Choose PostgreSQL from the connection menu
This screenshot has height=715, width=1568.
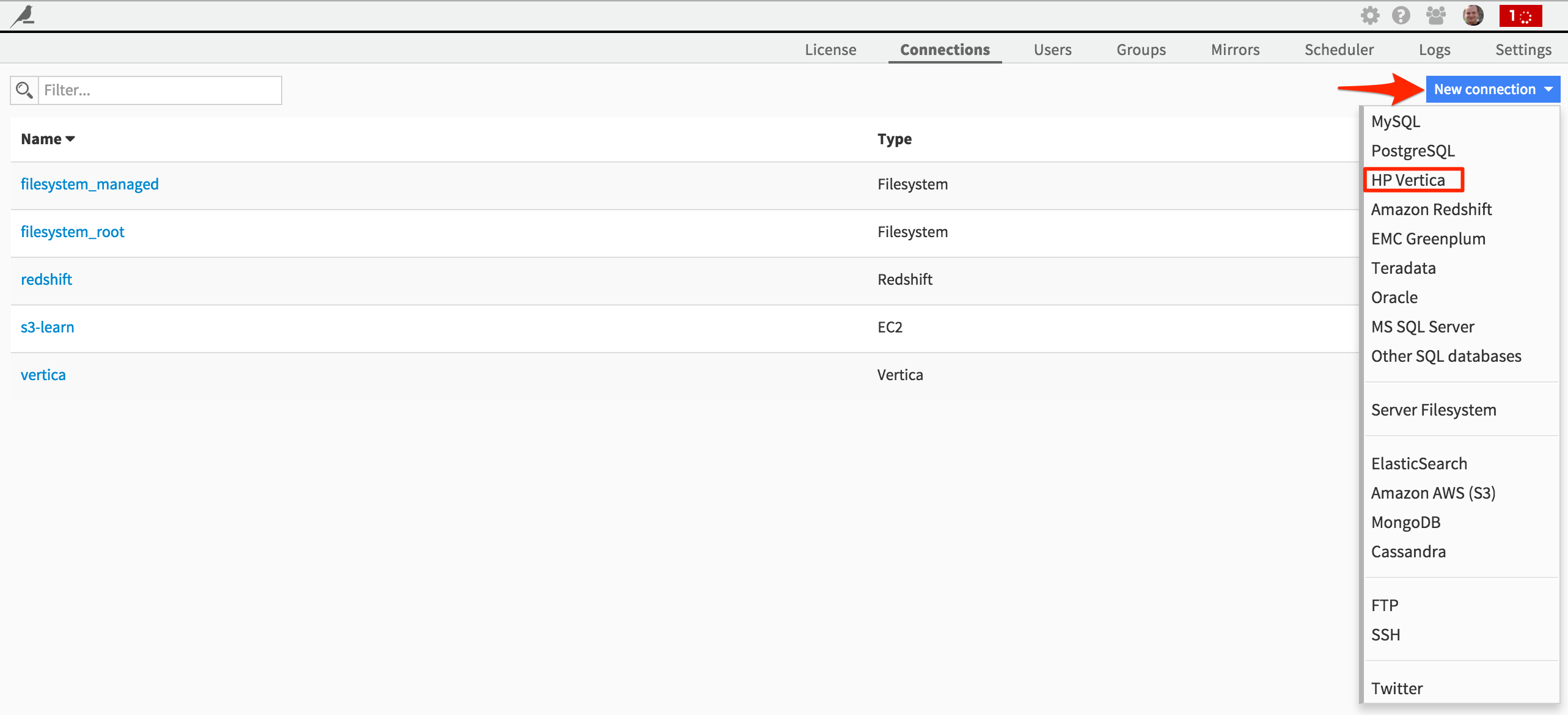[x=1413, y=151]
